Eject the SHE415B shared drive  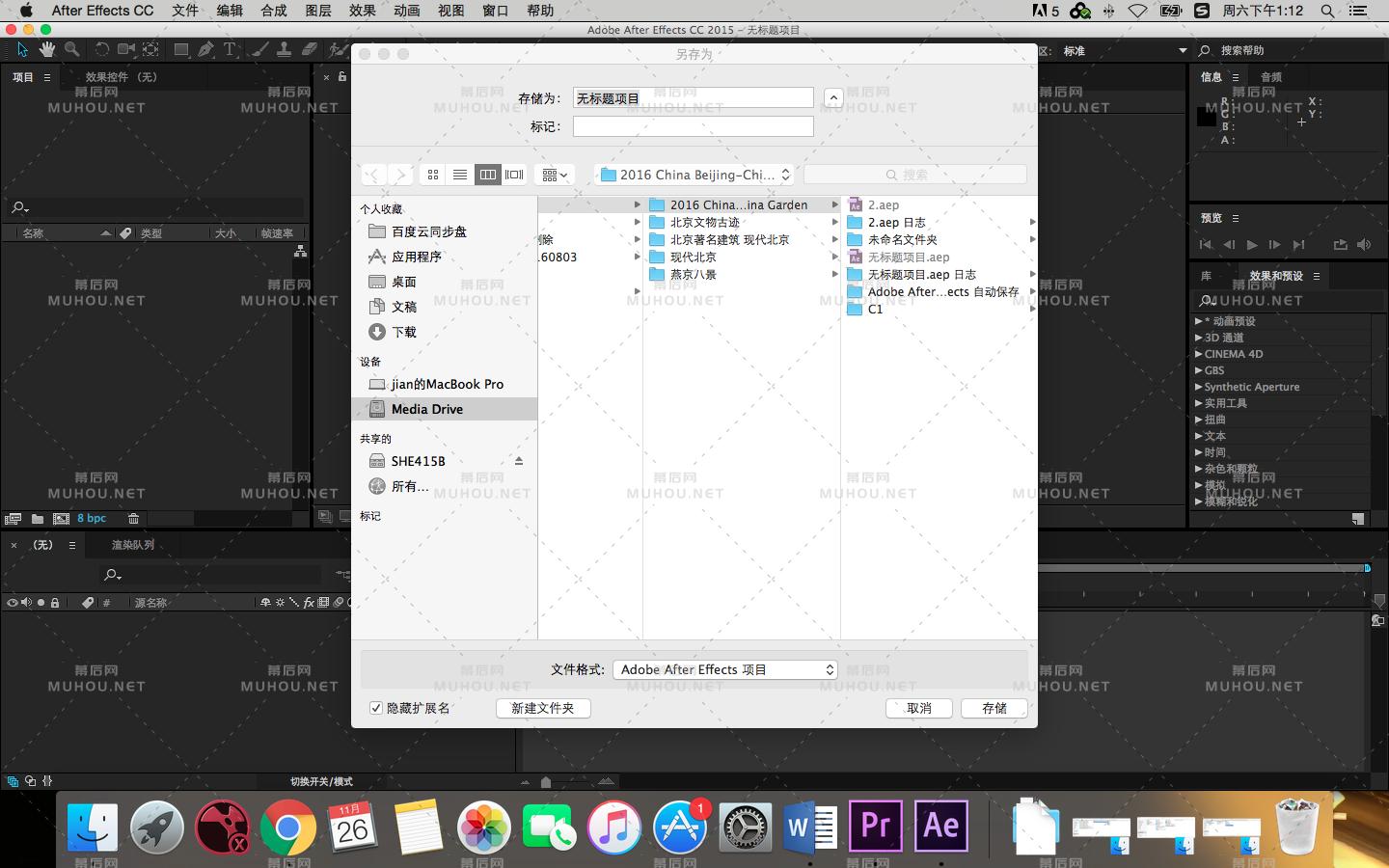pos(519,461)
